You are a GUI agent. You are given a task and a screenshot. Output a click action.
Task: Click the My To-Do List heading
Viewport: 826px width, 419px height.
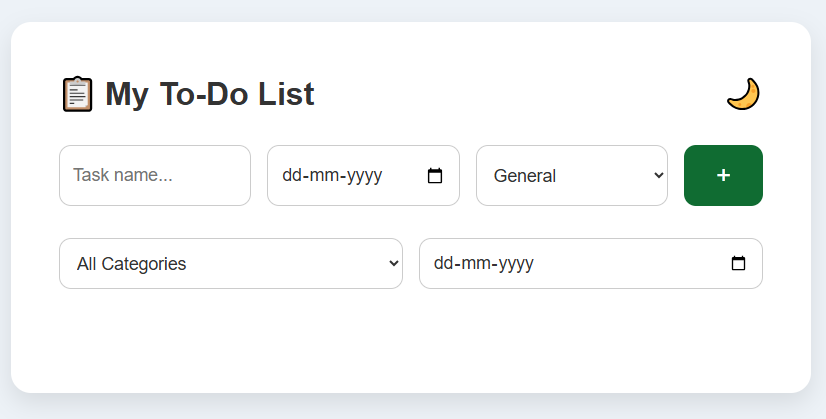210,94
